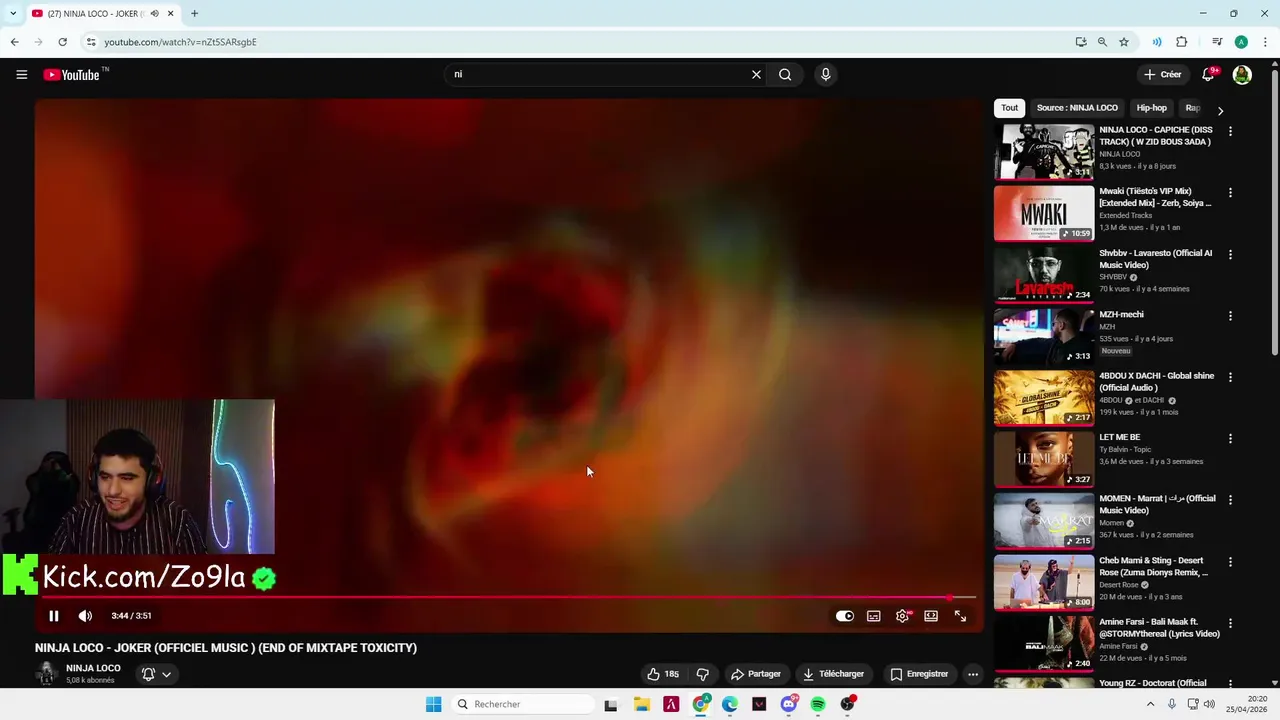Open Chrome zoom magnifier icon
This screenshot has width=1280, height=720.
click(1102, 42)
